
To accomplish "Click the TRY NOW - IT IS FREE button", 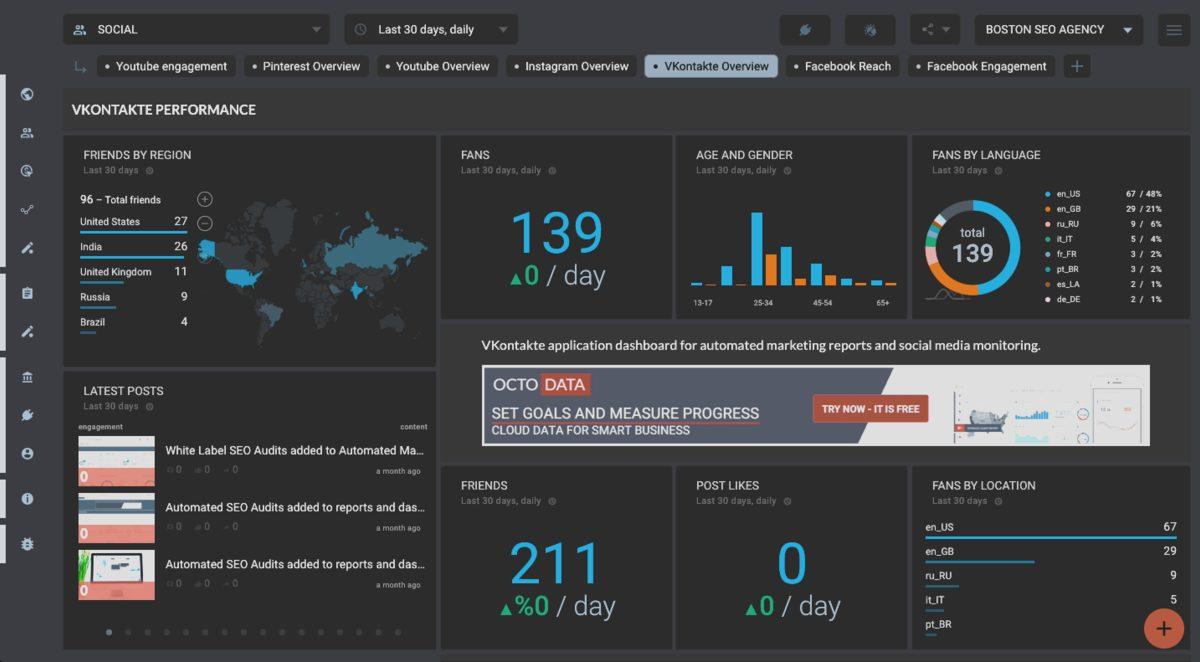I will point(870,409).
